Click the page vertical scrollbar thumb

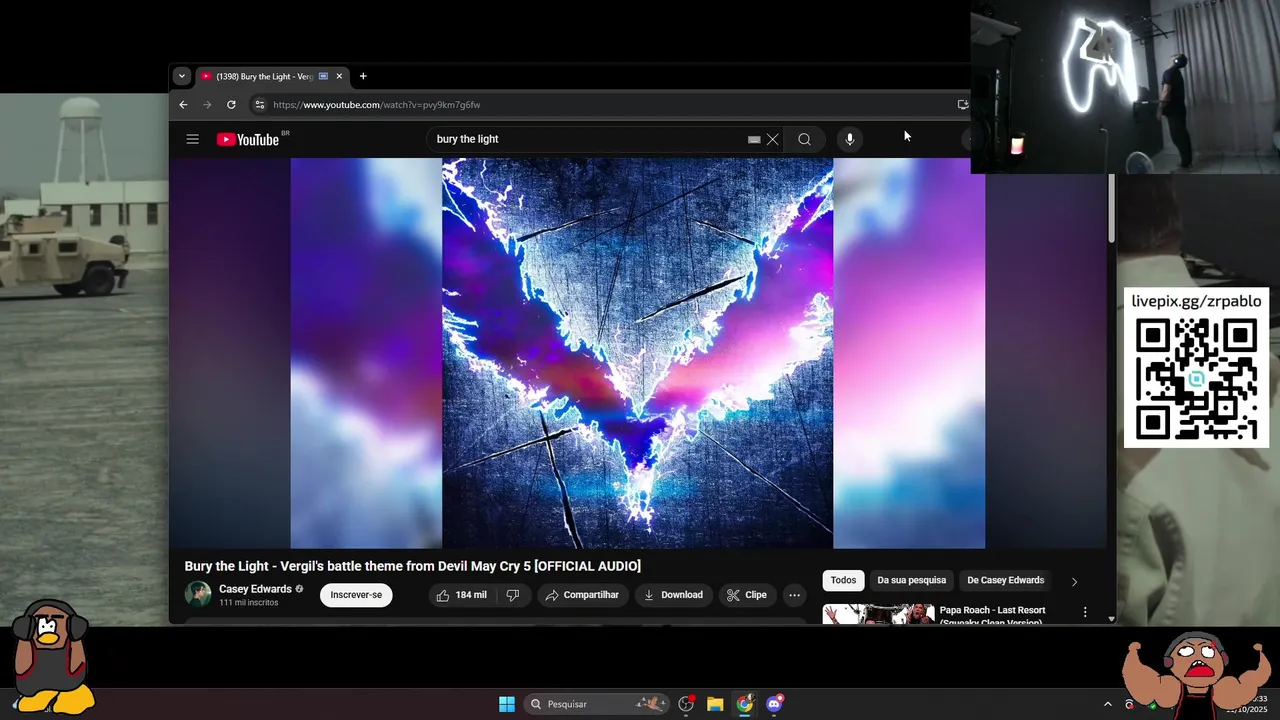point(1111,208)
